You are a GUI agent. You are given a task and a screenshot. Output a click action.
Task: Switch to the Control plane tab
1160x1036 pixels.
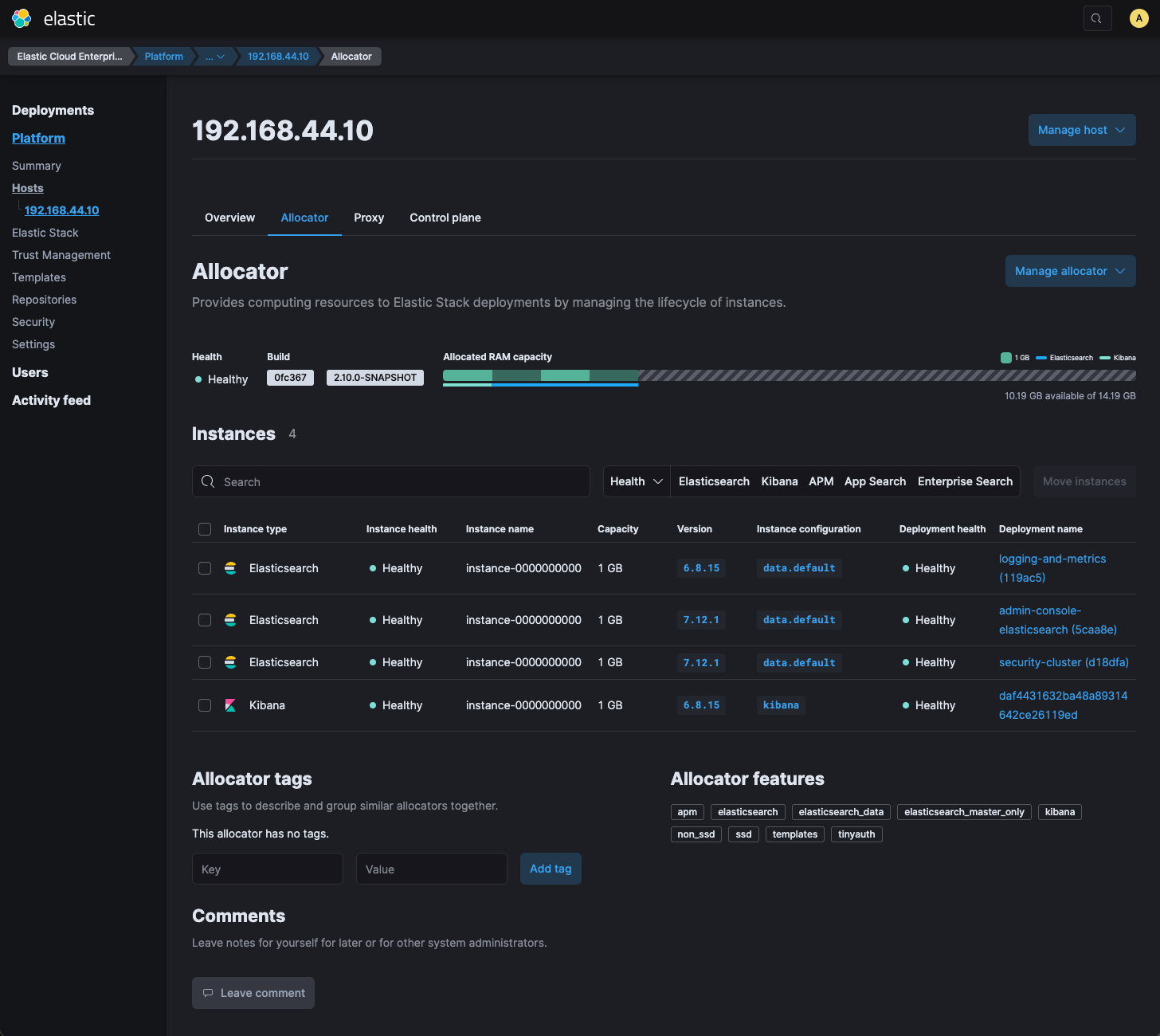pos(445,218)
